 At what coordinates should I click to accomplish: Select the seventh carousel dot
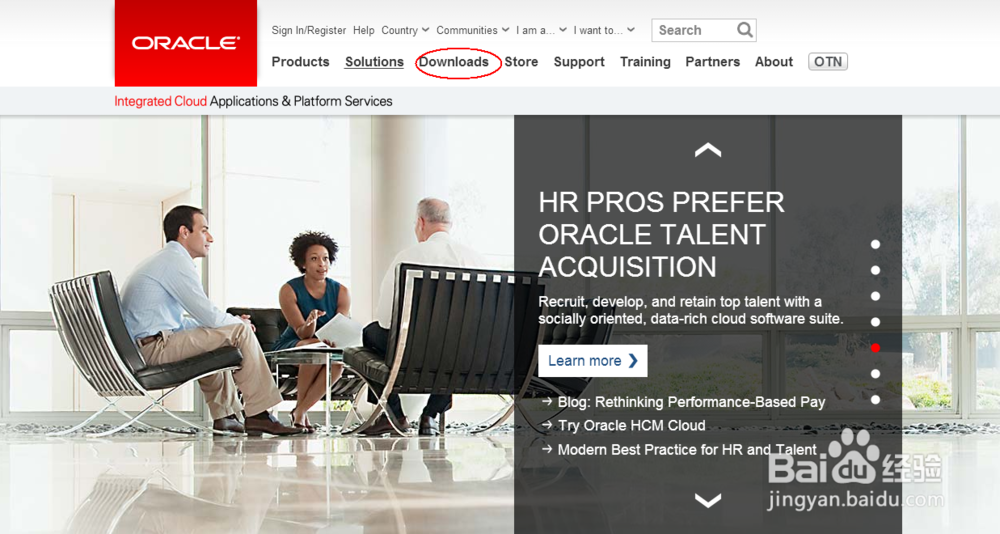coord(876,400)
